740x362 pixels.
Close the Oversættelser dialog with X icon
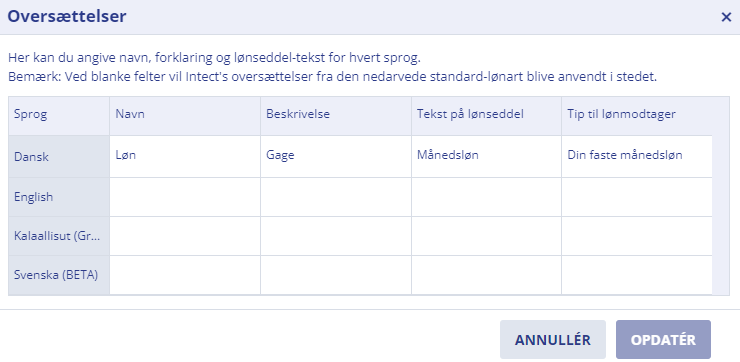pyautogui.click(x=726, y=17)
